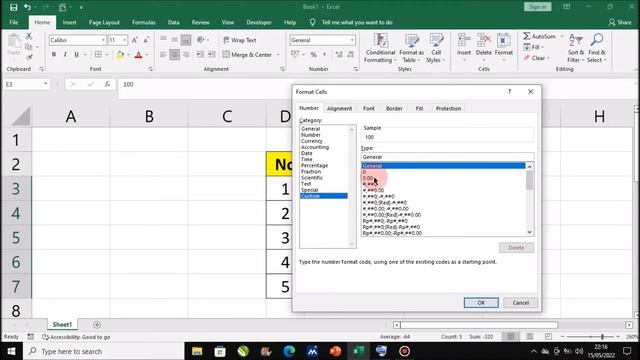The height and width of the screenshot is (360, 640).
Task: Apply fill color bucket
Action: tap(120, 54)
